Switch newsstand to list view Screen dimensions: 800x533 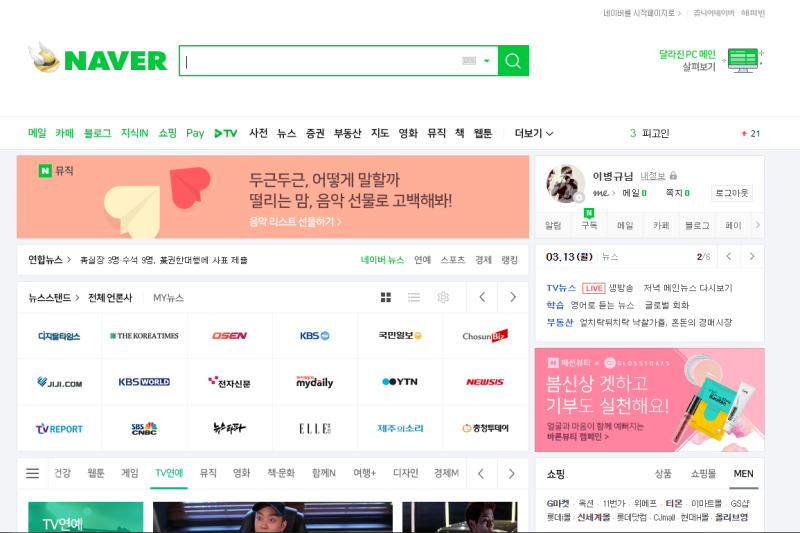pos(414,297)
